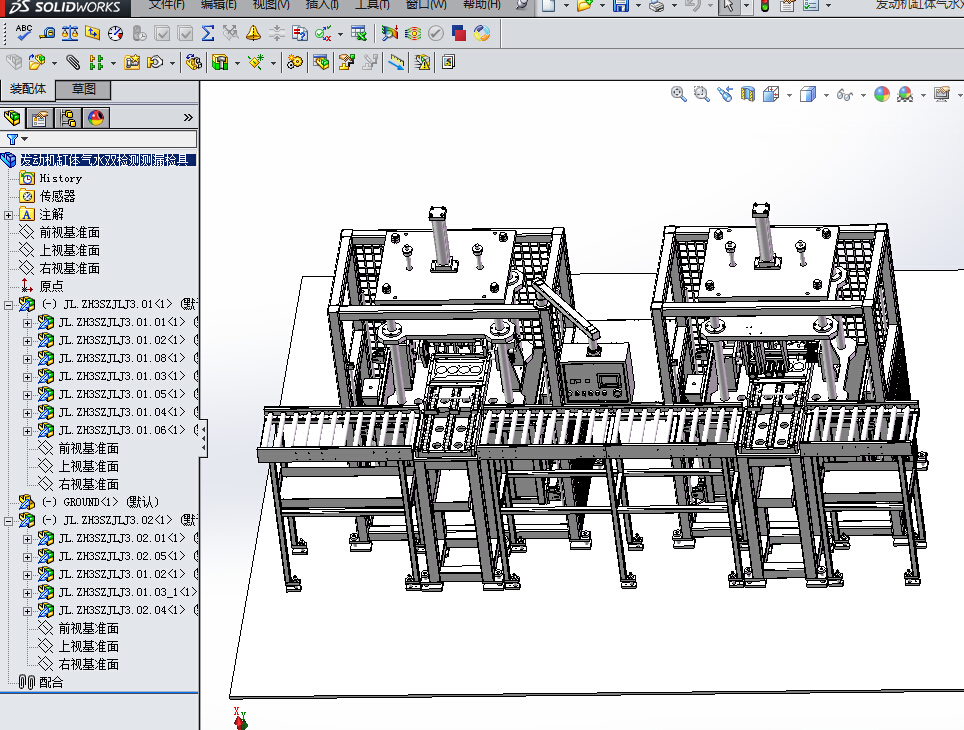The height and width of the screenshot is (730, 964).
Task: Click the Section View icon
Action: click(747, 94)
